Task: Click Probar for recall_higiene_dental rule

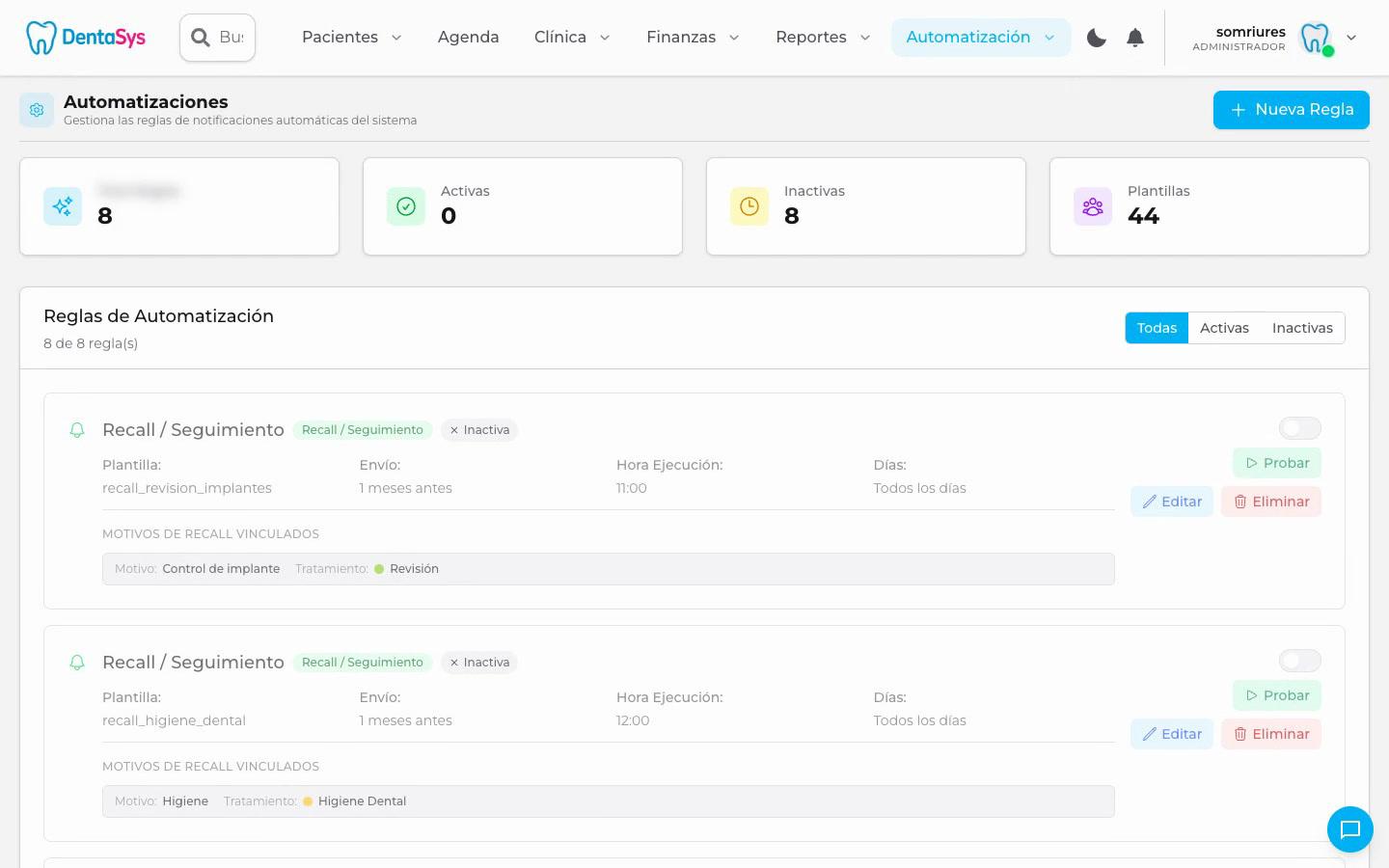Action: coord(1277,695)
